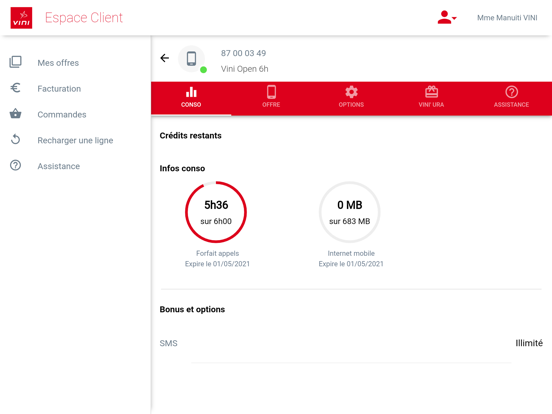
Task: Click the 0 MB data usage gauge
Action: [x=350, y=212]
